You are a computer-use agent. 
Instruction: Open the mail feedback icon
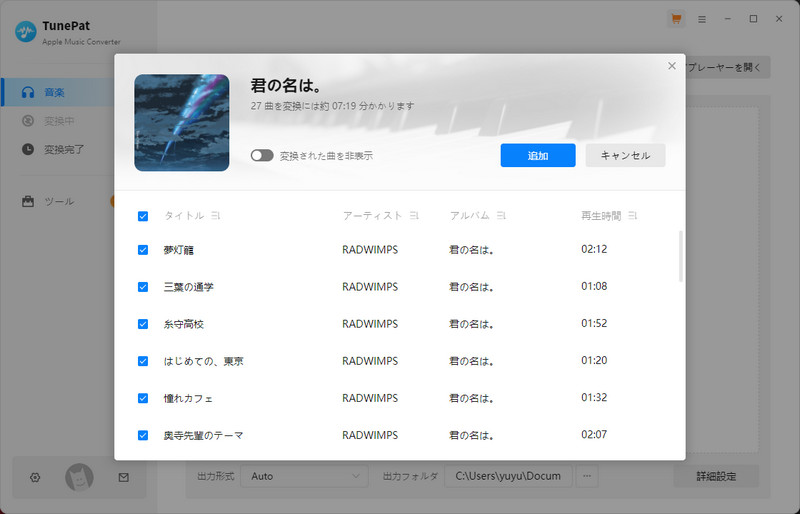pos(123,477)
